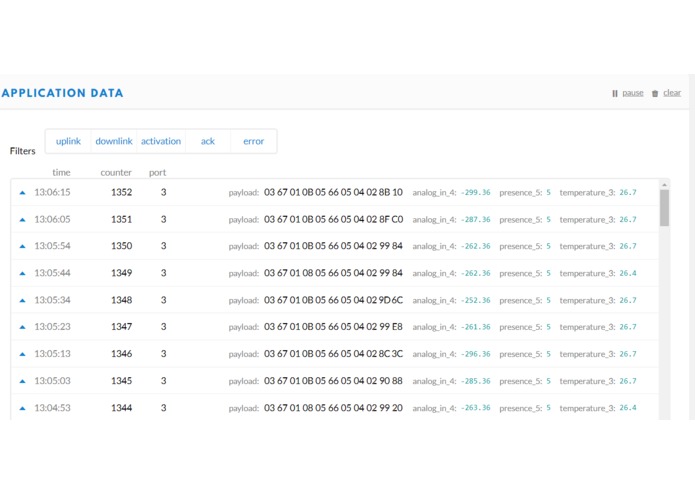
Task: Click payload ending in 9D 6C
Action: coord(333,300)
